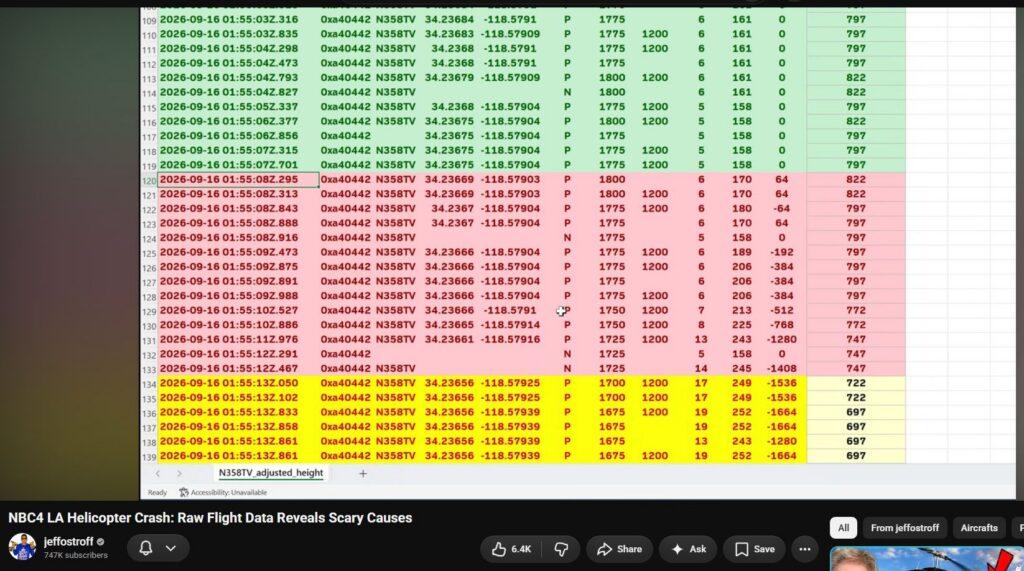The image size is (1024, 571).
Task: Select the N358TV_adjusted_height sheet tab
Action: (270, 473)
